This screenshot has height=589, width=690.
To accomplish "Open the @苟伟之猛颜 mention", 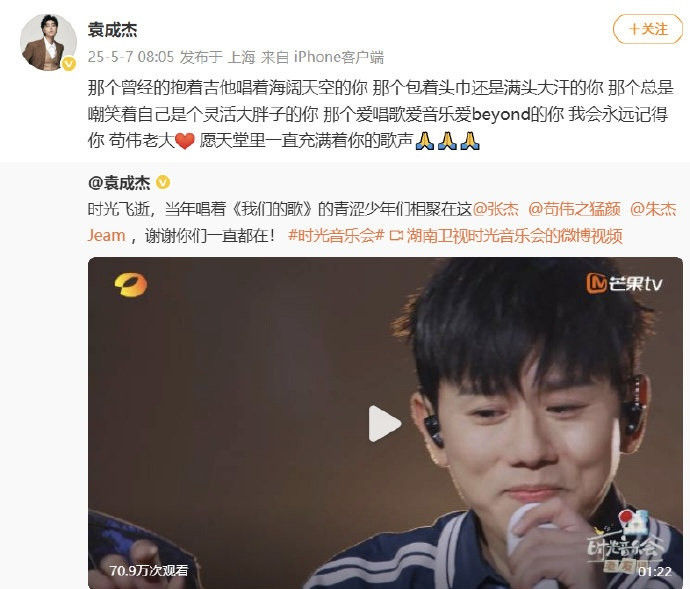I will (x=574, y=209).
